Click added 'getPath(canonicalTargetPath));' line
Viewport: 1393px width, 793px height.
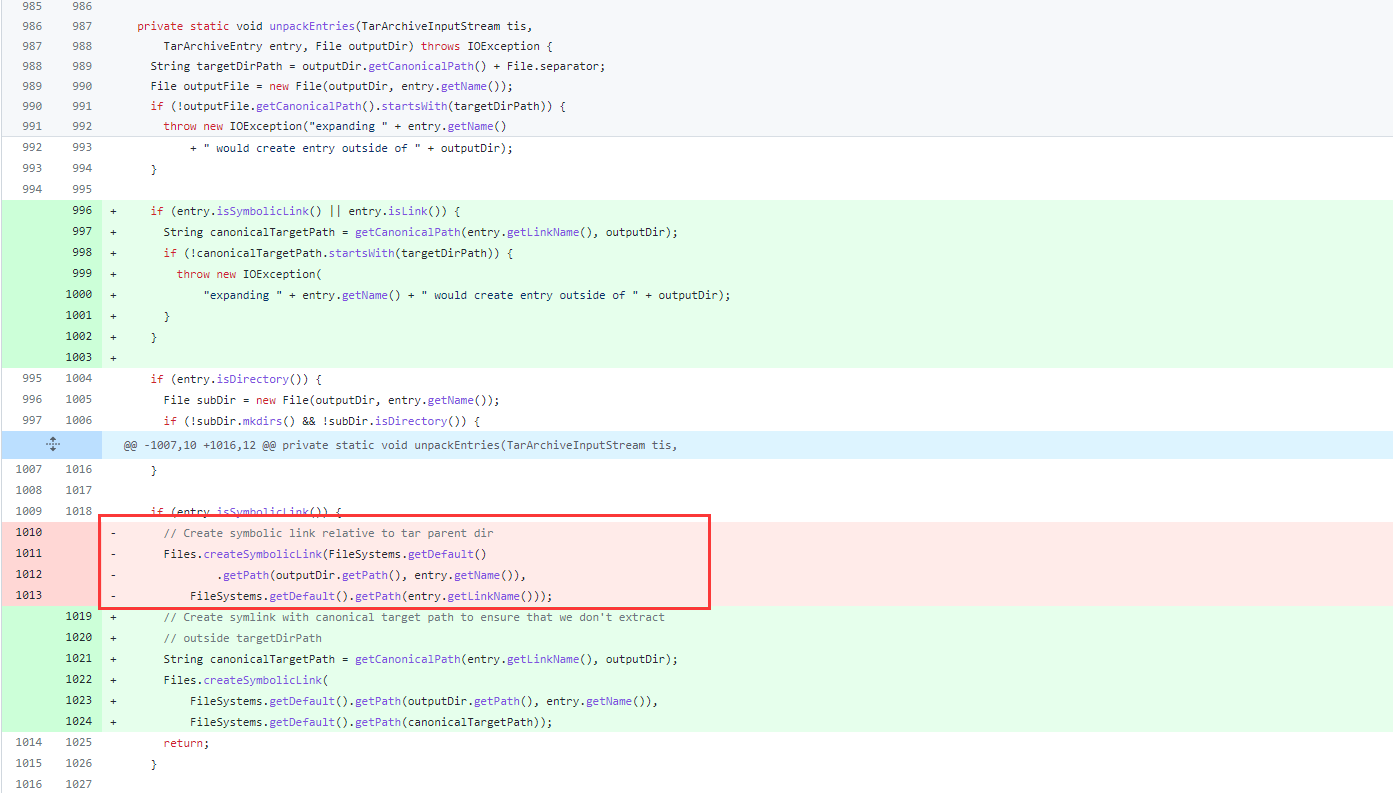click(371, 722)
